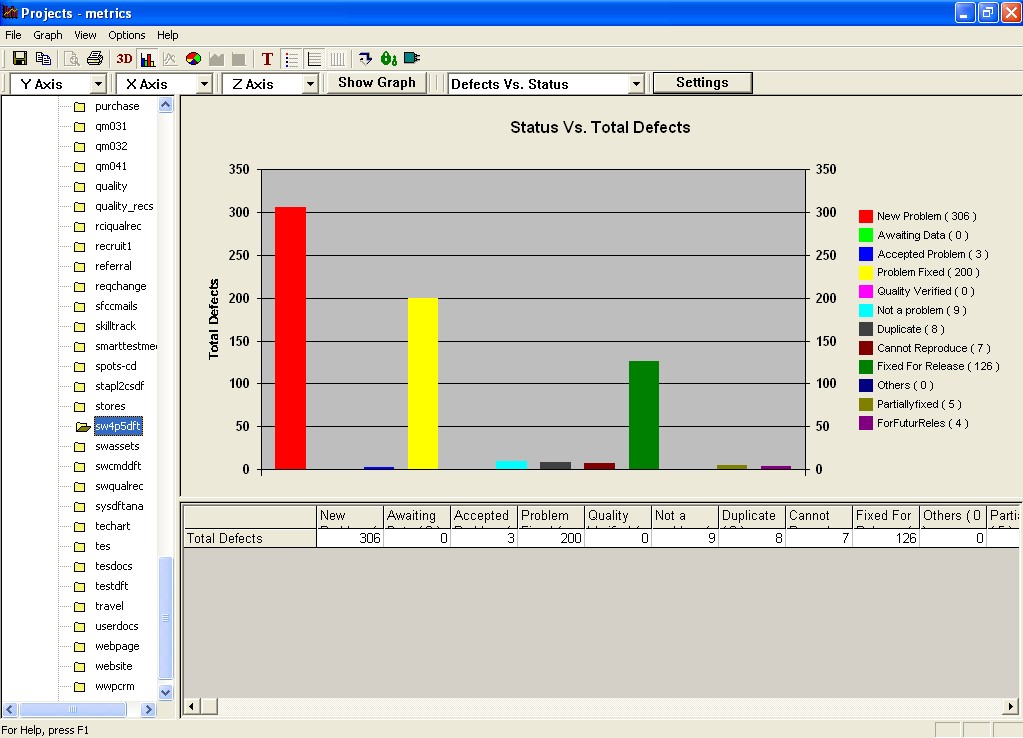Screen dimensions: 1023x738
Task: Click the Print icon
Action: (95, 59)
